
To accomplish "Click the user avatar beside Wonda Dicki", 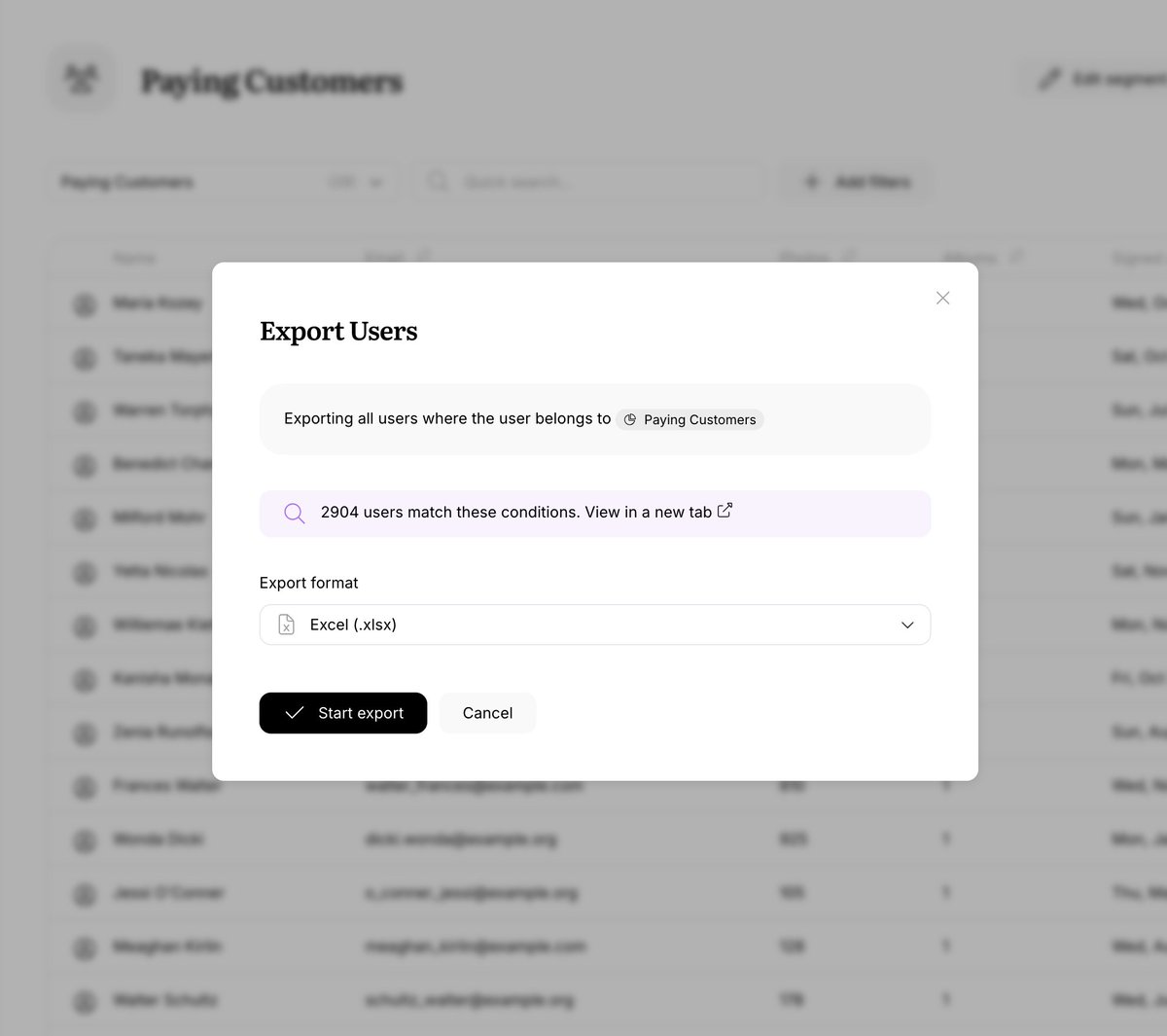I will click(x=86, y=840).
